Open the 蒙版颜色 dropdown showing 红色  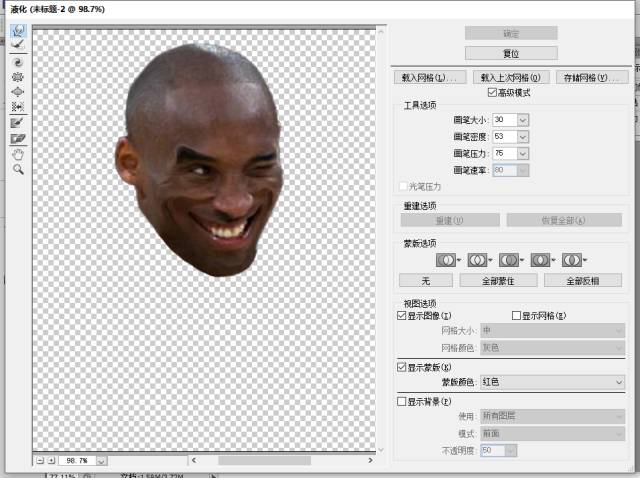coord(552,382)
